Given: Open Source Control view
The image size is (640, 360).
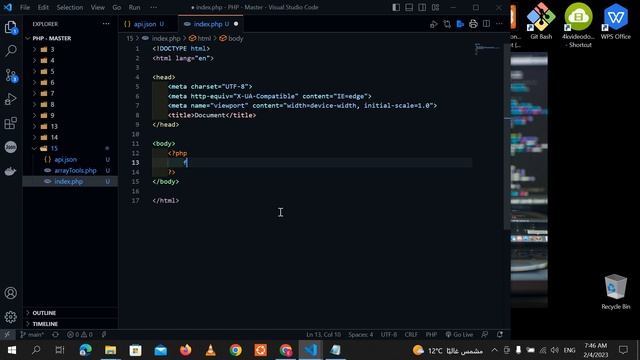Looking at the screenshot, I should point(11,75).
